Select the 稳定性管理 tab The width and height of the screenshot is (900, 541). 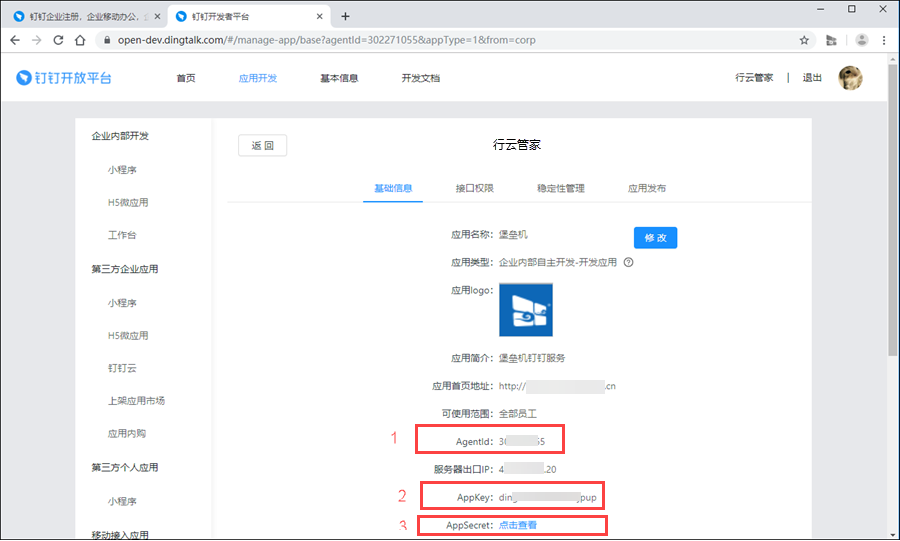coord(561,188)
